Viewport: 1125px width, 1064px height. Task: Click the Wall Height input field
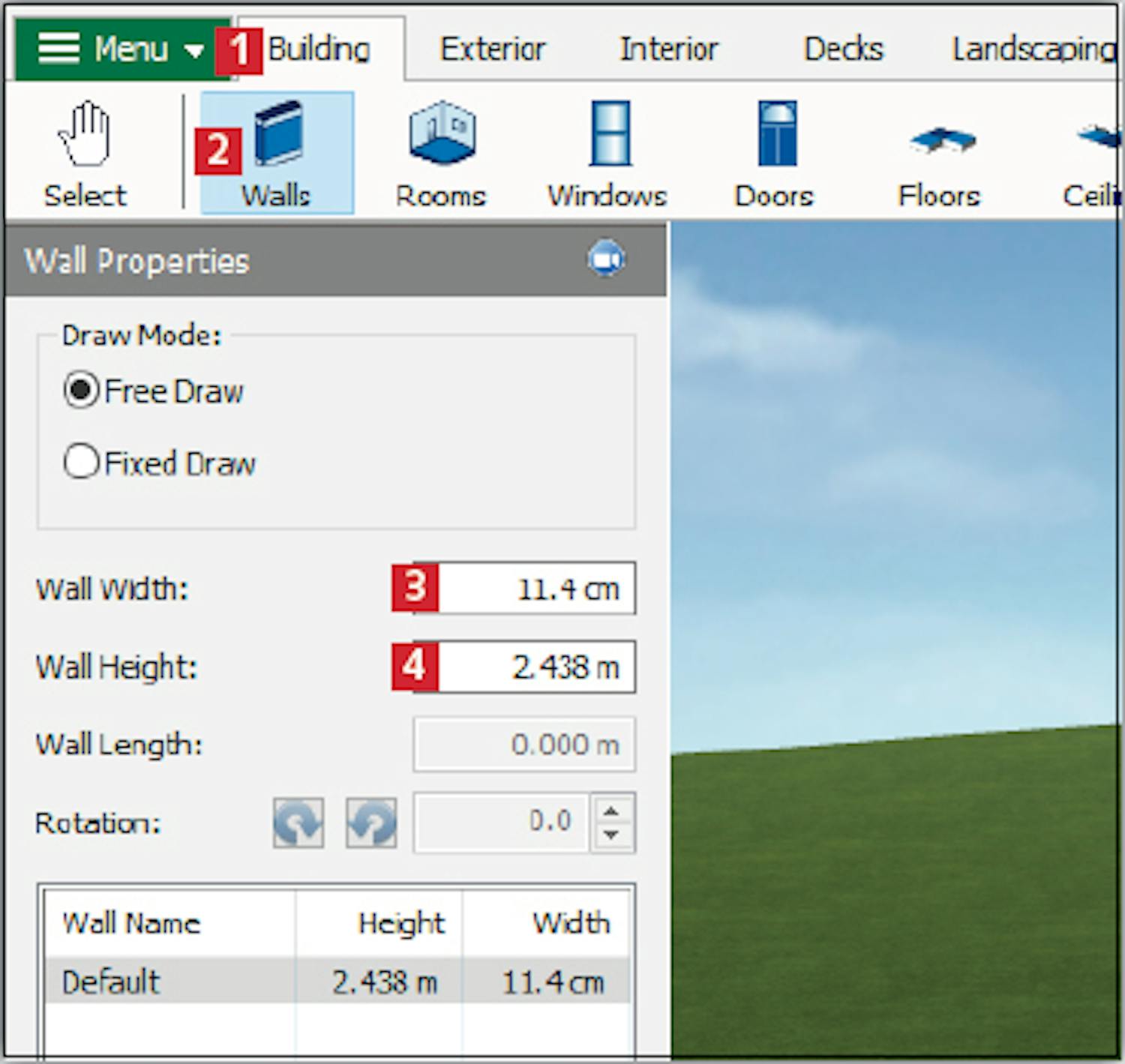click(534, 667)
